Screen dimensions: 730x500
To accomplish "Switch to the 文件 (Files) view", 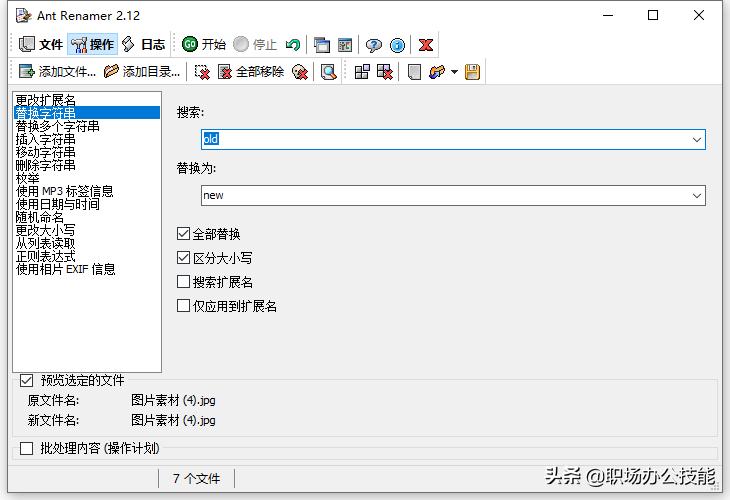I will tap(41, 45).
